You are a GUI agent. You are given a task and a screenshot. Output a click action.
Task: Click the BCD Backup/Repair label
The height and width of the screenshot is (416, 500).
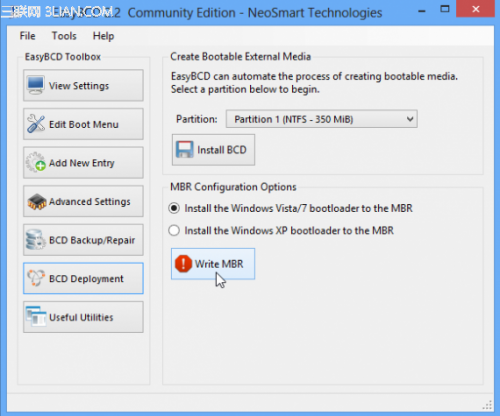[92, 240]
